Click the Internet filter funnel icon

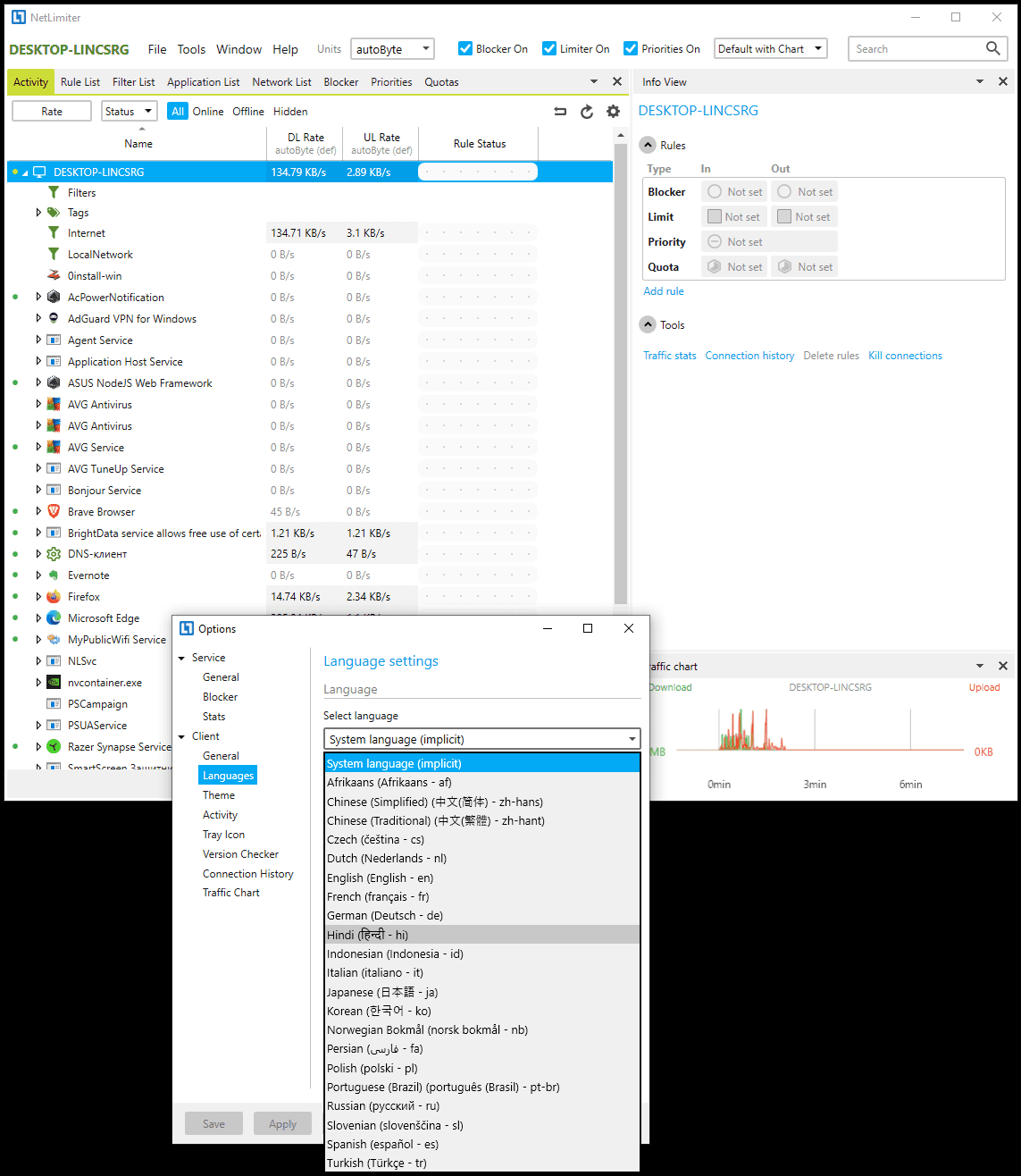pos(54,233)
